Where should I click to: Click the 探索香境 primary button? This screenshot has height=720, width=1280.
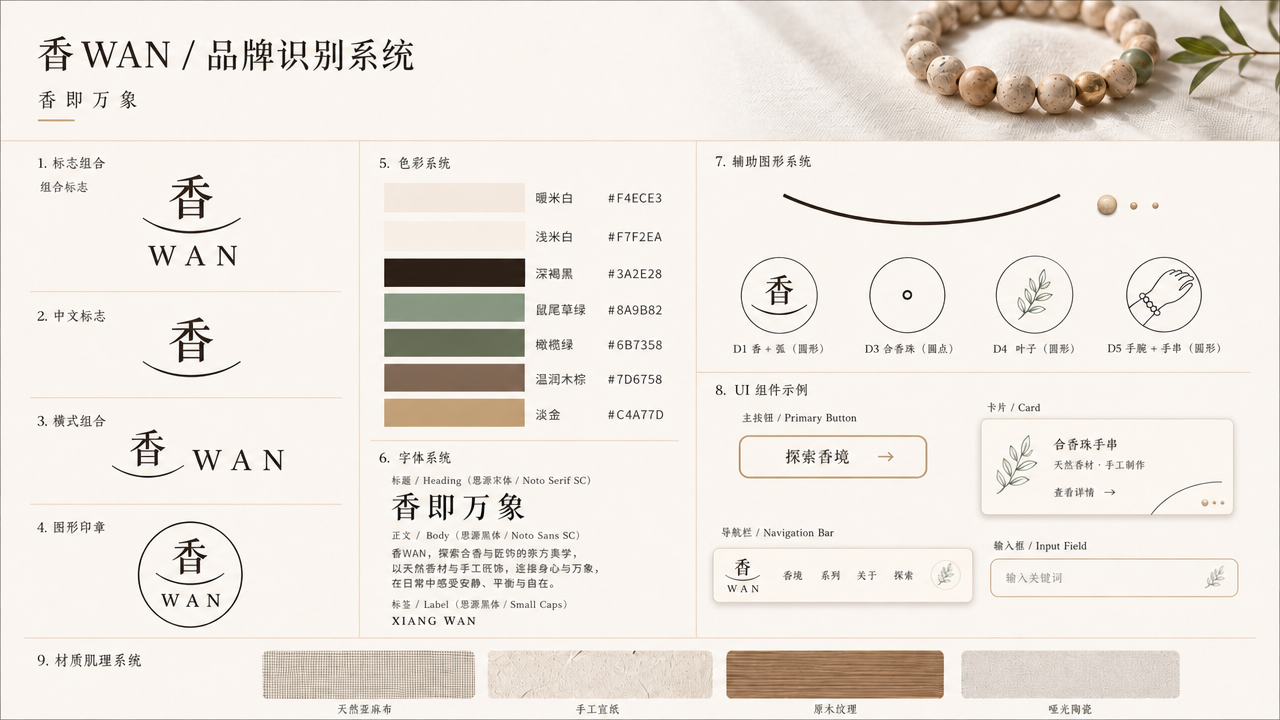(x=833, y=457)
